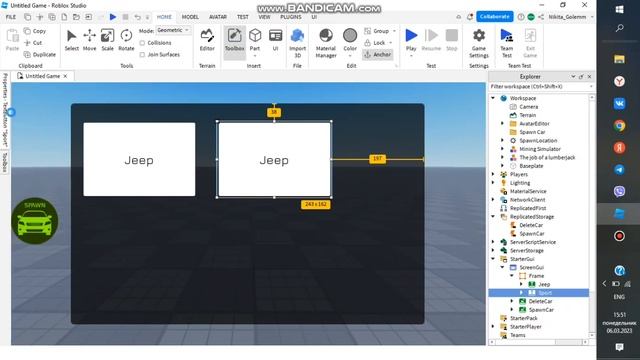This screenshot has height=360, width=640.
Task: Pick the Rotate tool
Action: (x=126, y=40)
